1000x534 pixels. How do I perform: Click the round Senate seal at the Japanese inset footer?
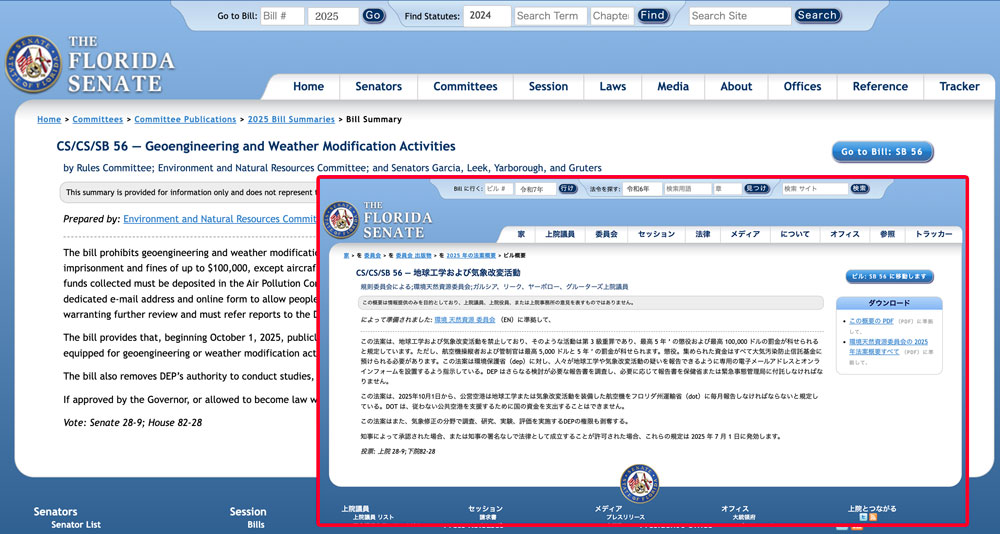[x=639, y=484]
